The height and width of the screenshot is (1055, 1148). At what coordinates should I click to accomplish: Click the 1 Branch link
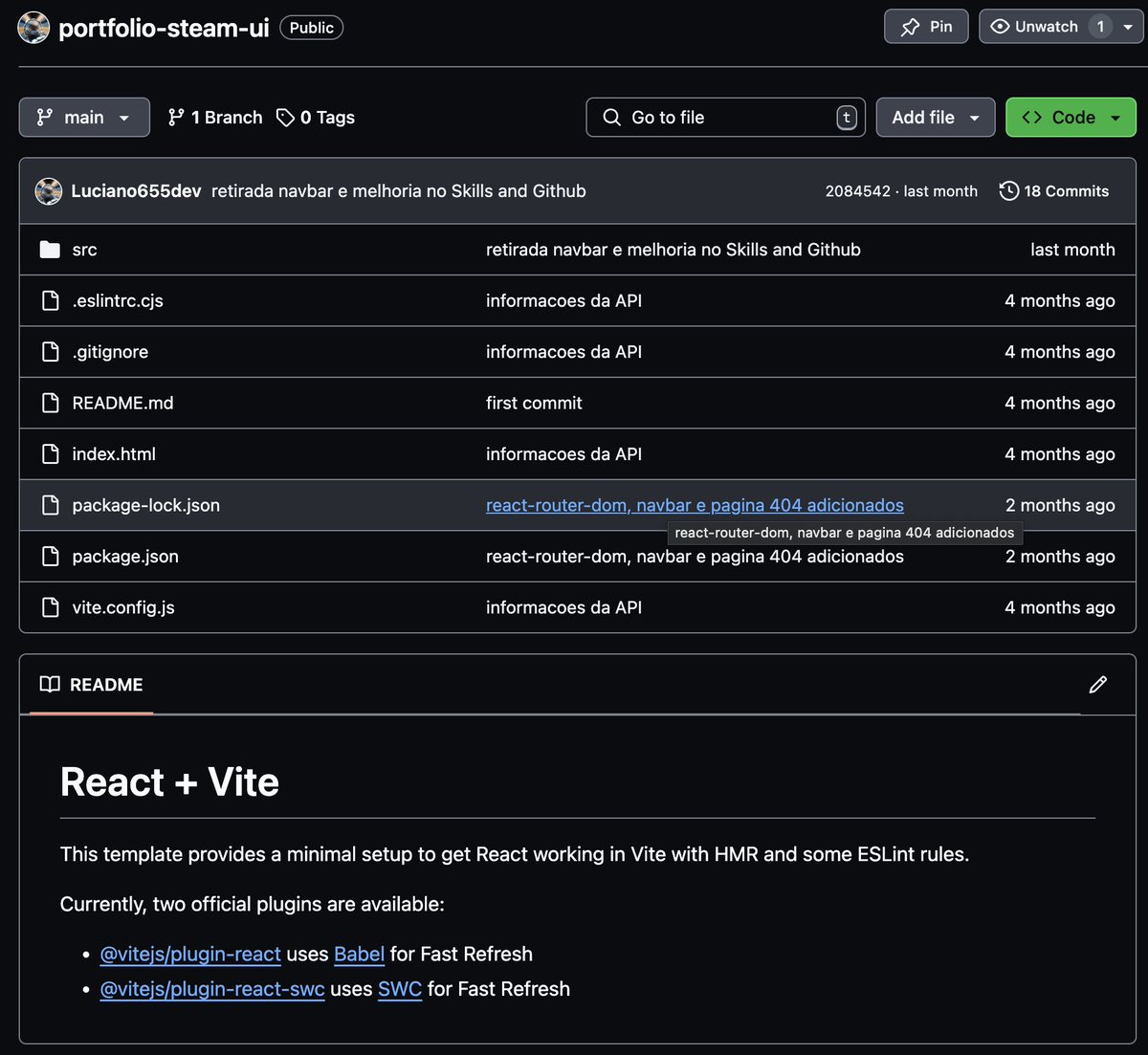(215, 118)
